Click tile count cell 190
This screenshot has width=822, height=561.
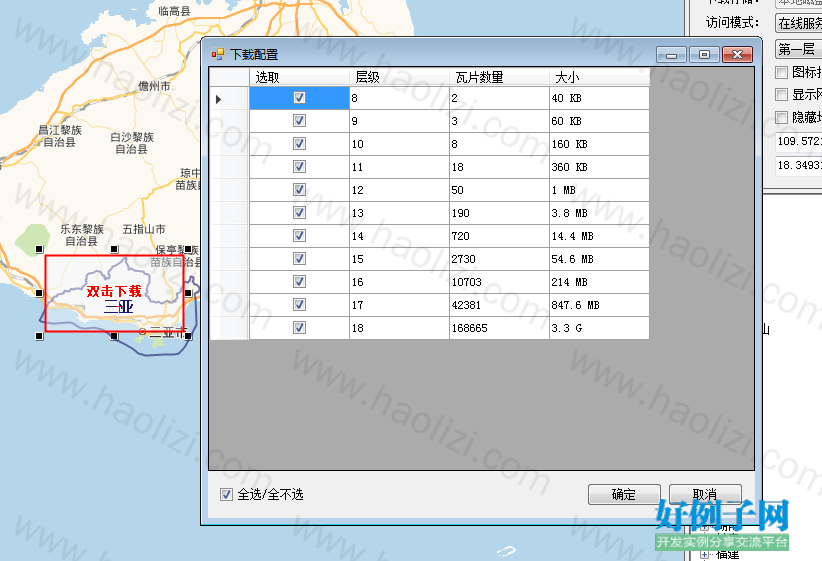499,213
